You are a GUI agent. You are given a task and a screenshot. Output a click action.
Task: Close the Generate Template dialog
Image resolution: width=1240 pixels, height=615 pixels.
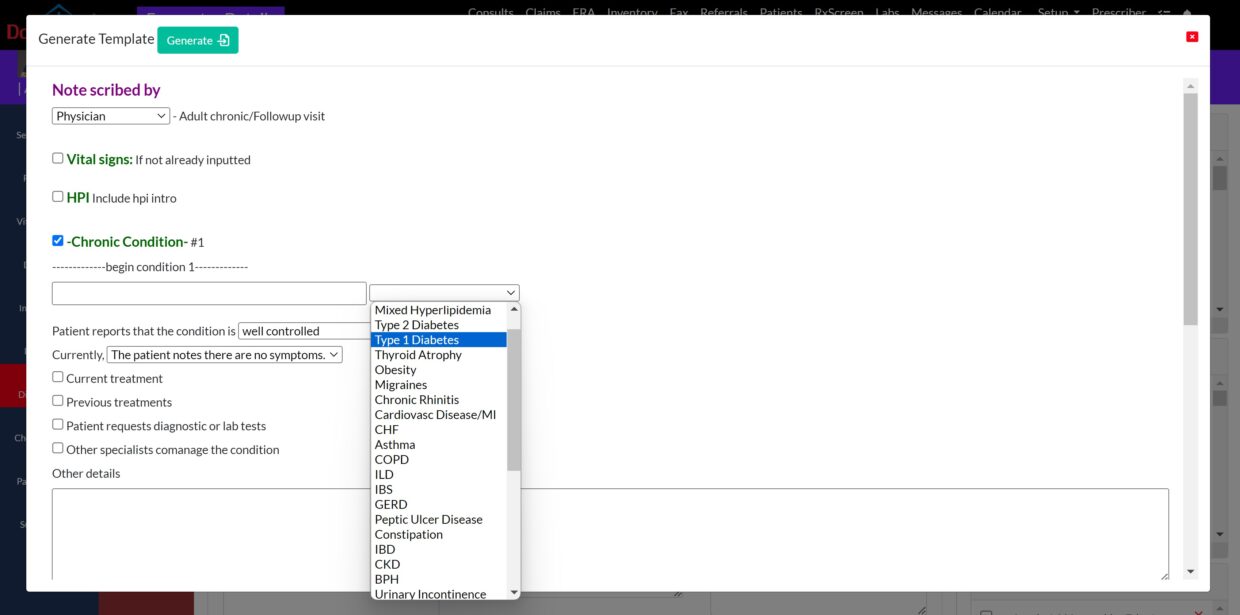pos(1192,37)
